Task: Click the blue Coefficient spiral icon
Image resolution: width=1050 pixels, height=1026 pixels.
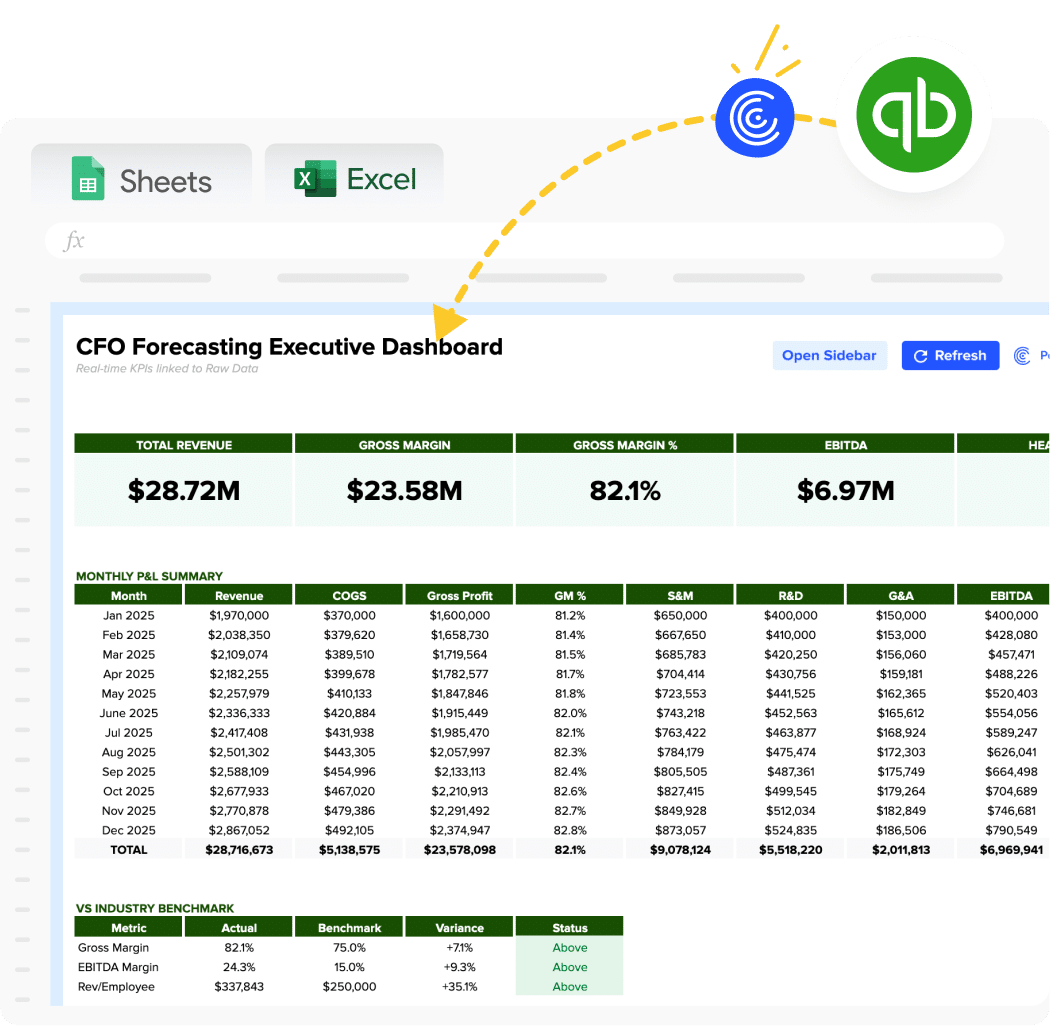Action: click(755, 116)
